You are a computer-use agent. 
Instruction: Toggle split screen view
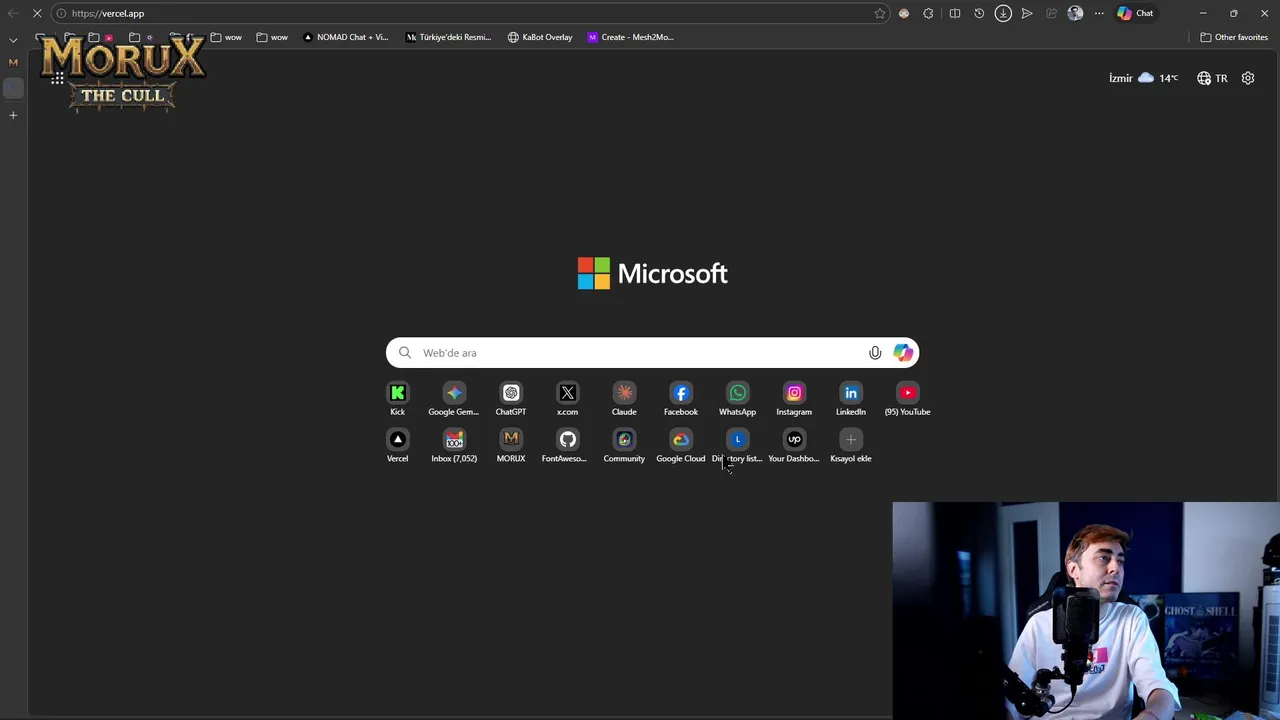point(955,13)
